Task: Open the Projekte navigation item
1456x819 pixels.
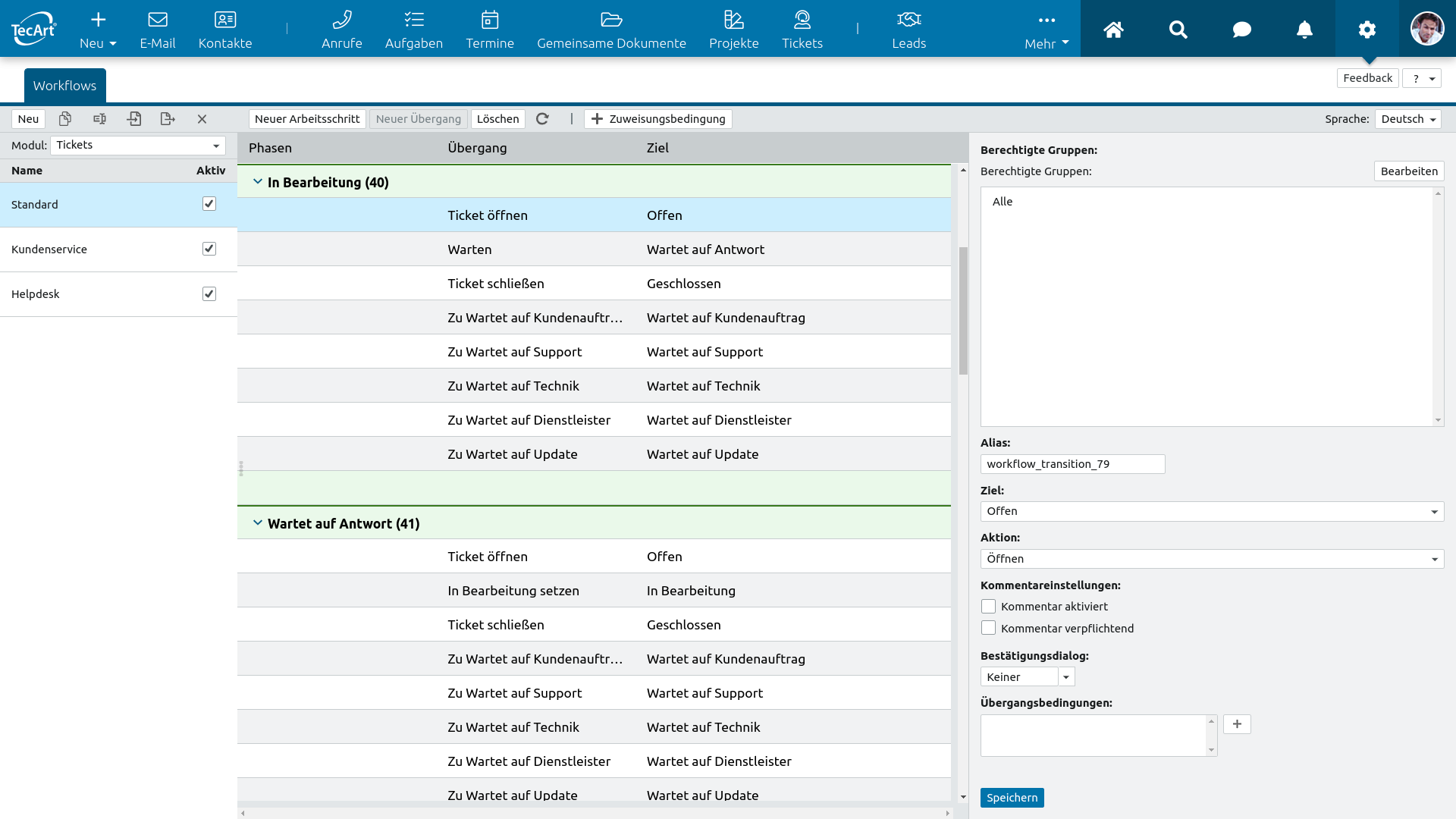Action: pos(733,30)
